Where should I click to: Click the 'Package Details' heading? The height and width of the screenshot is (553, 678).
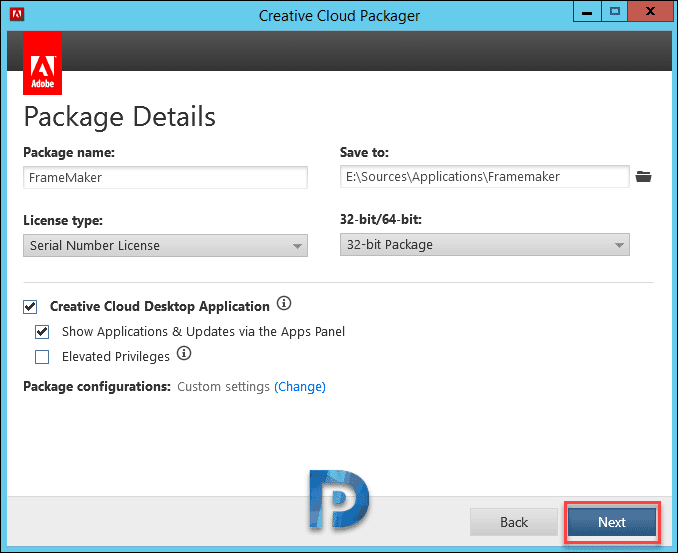120,117
